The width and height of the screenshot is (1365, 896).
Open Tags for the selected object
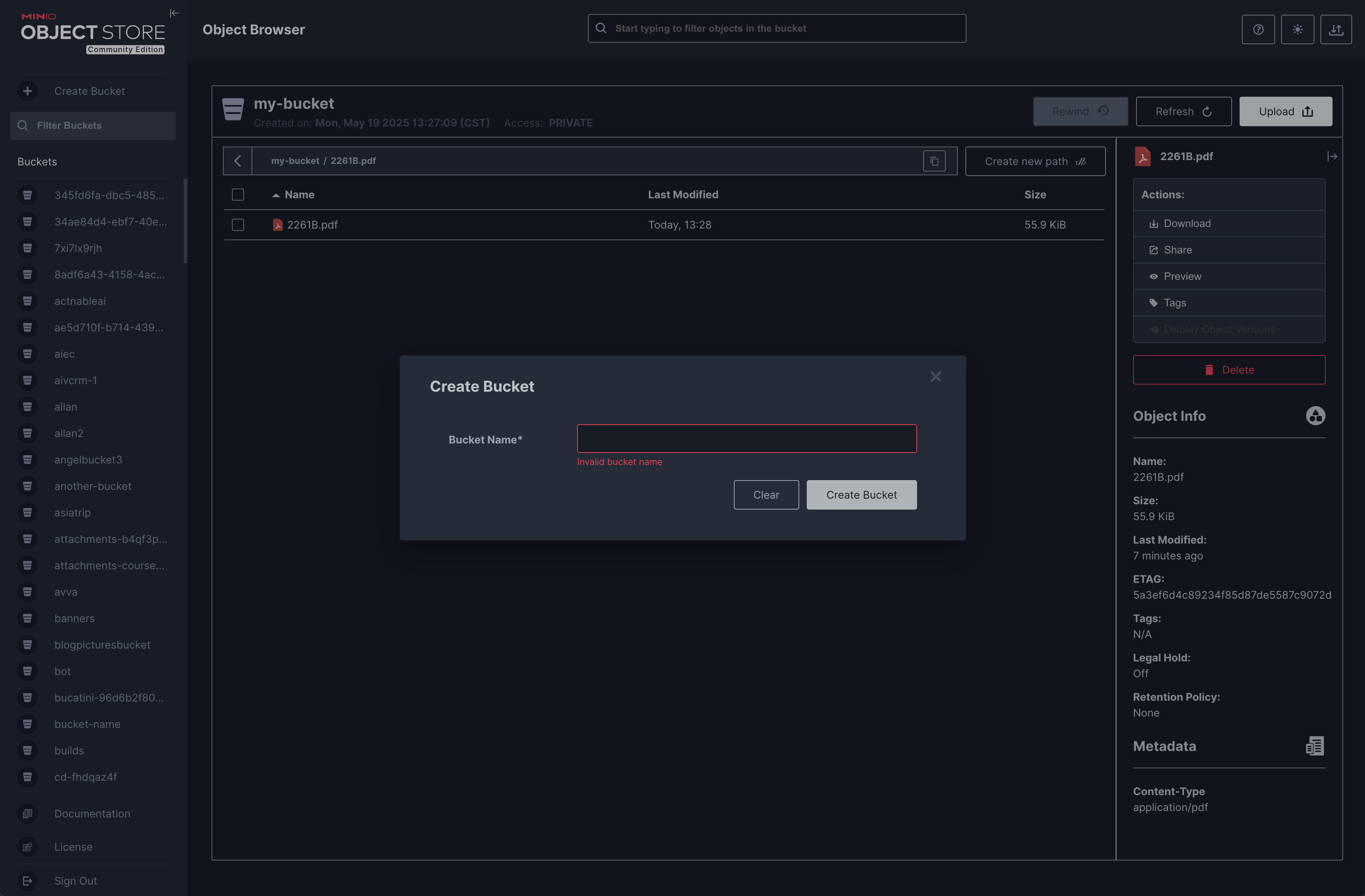tap(1174, 302)
